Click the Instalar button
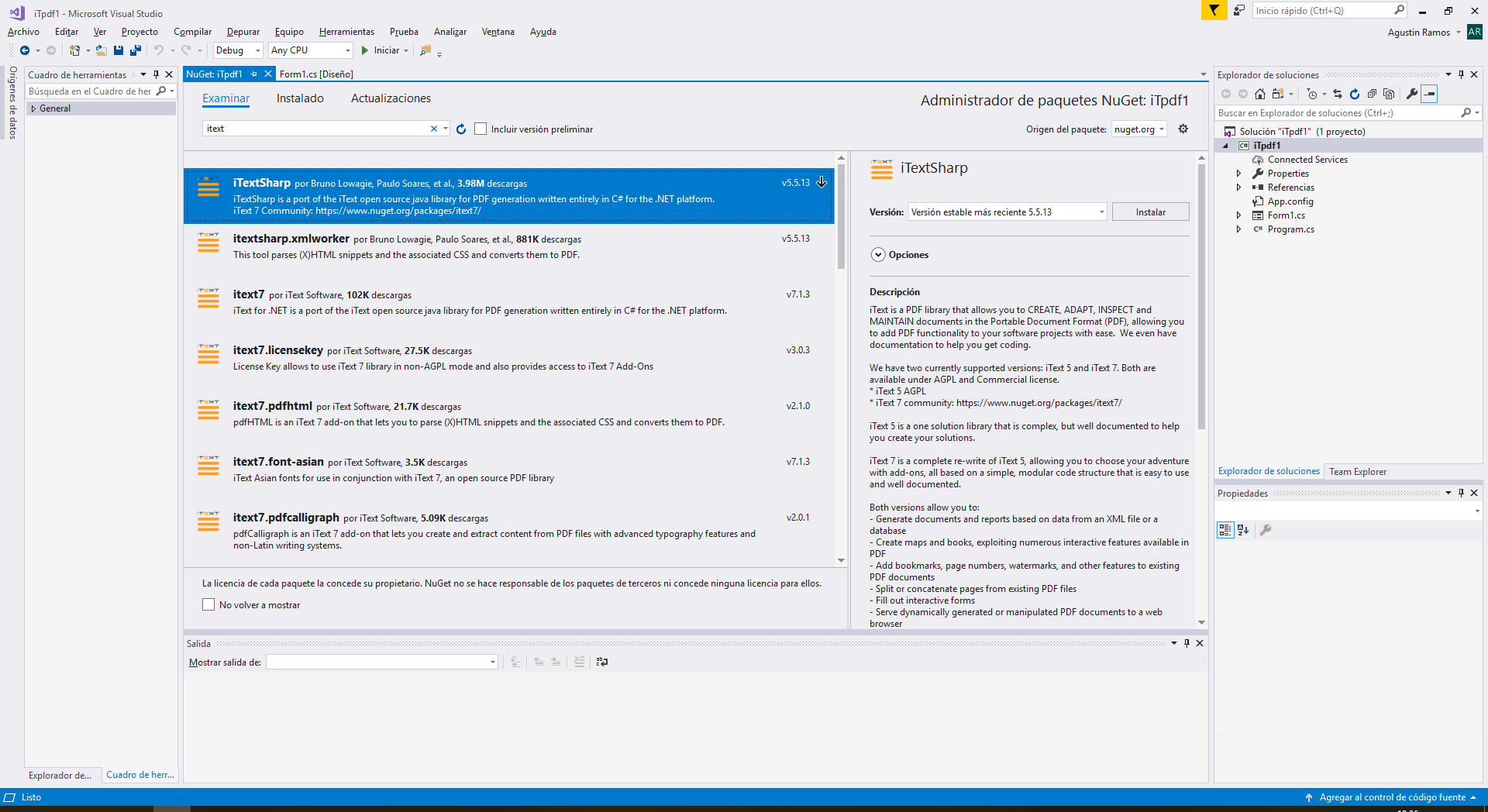This screenshot has height=812, width=1488. click(x=1150, y=212)
